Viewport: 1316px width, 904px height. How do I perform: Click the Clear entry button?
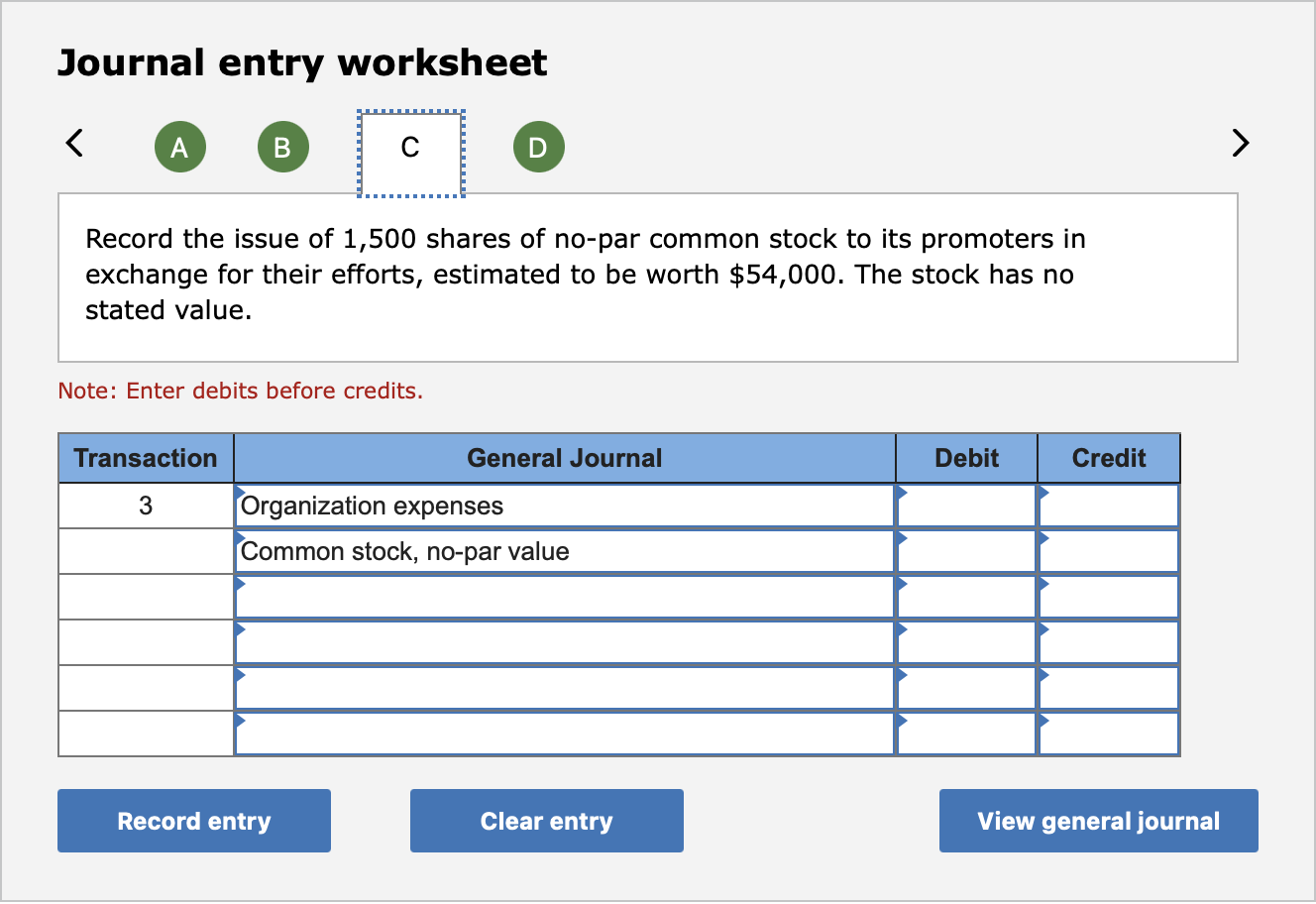(547, 821)
